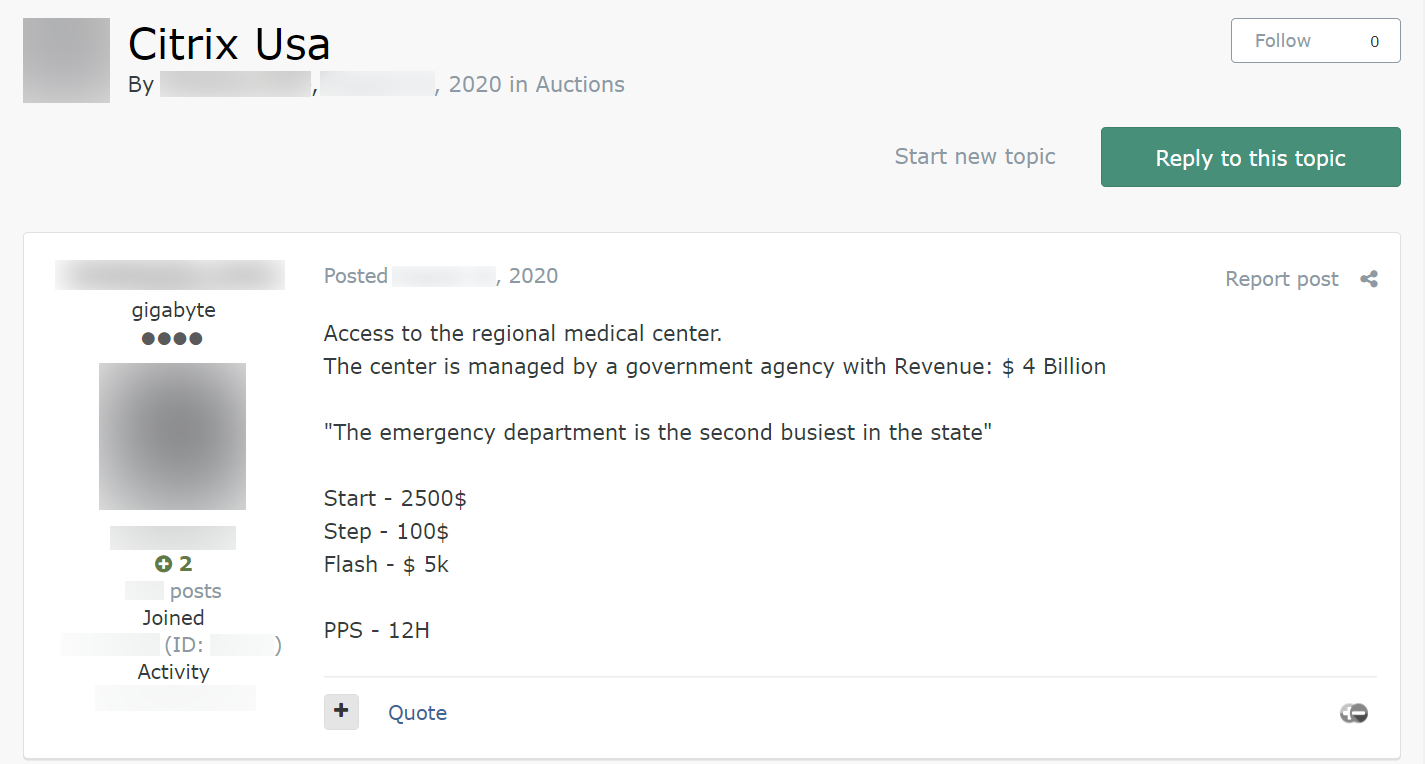Click the share post icon
This screenshot has height=764, width=1425.
(x=1369, y=279)
